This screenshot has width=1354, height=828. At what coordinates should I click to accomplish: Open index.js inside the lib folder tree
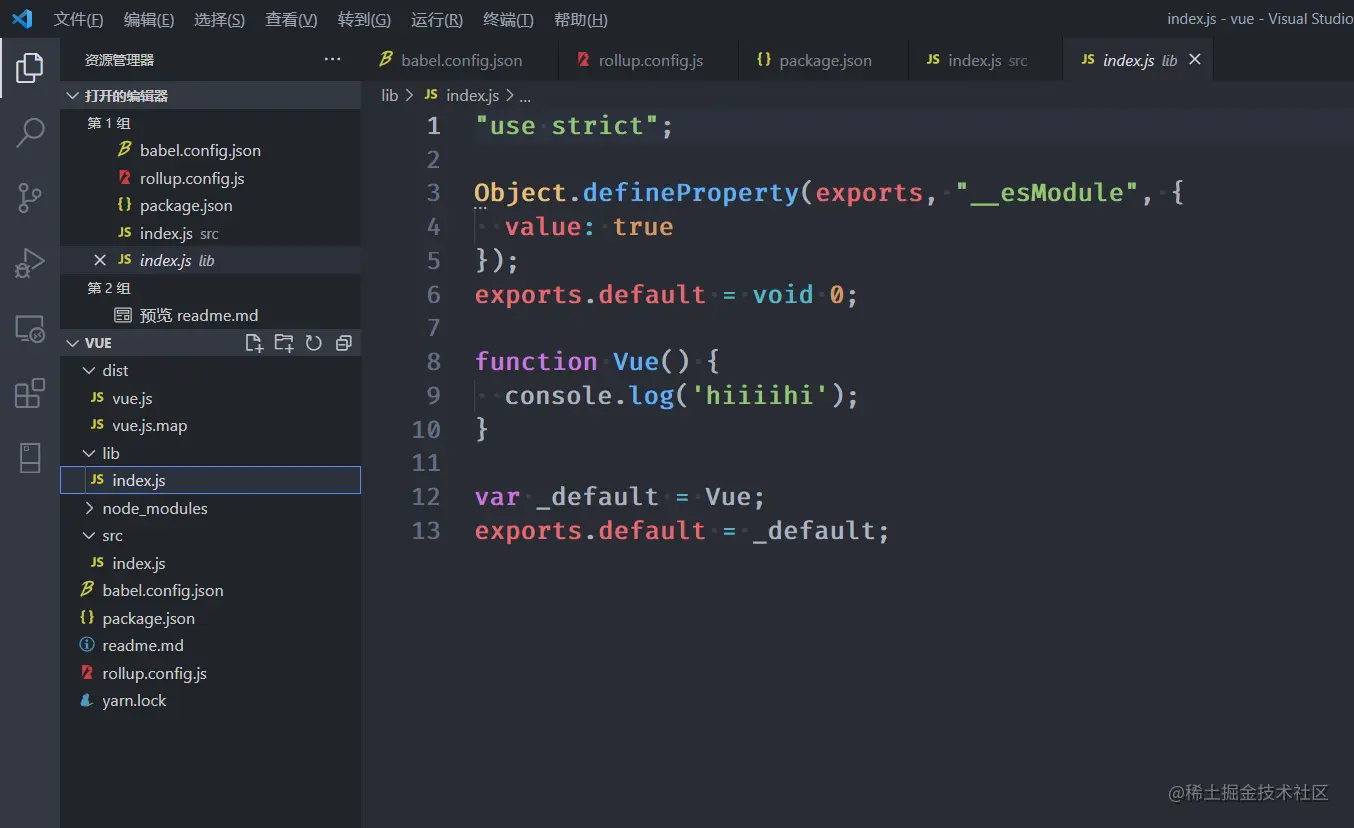click(x=210, y=480)
